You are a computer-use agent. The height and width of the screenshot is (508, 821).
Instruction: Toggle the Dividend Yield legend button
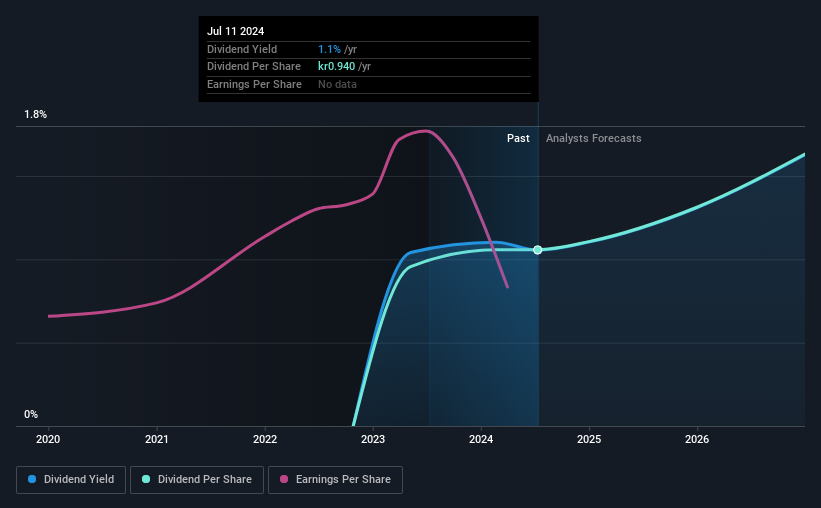coord(71,480)
